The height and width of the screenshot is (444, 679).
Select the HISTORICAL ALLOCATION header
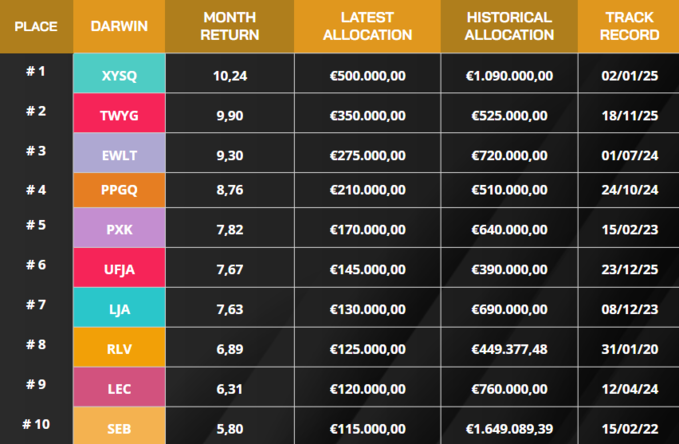[509, 26]
